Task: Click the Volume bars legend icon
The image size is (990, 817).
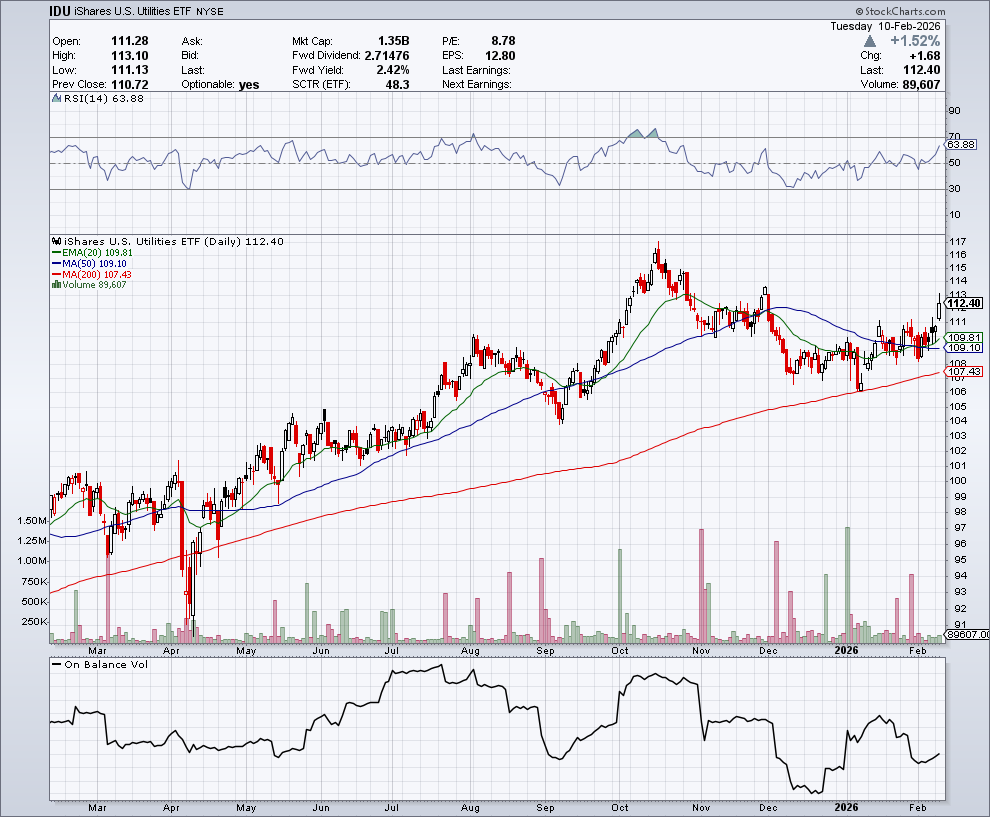Action: pyautogui.click(x=54, y=285)
